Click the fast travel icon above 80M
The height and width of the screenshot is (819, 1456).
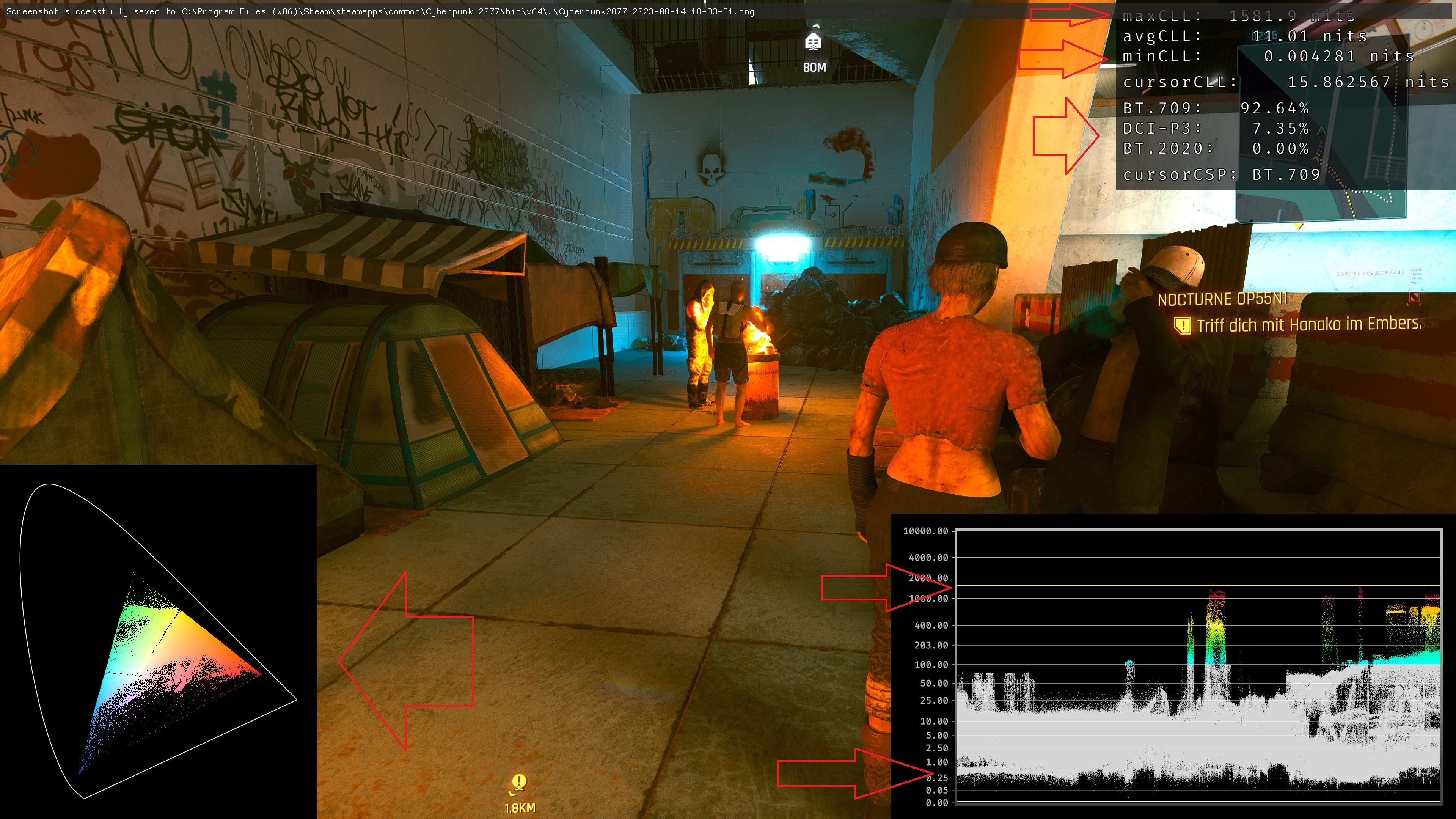point(814,41)
